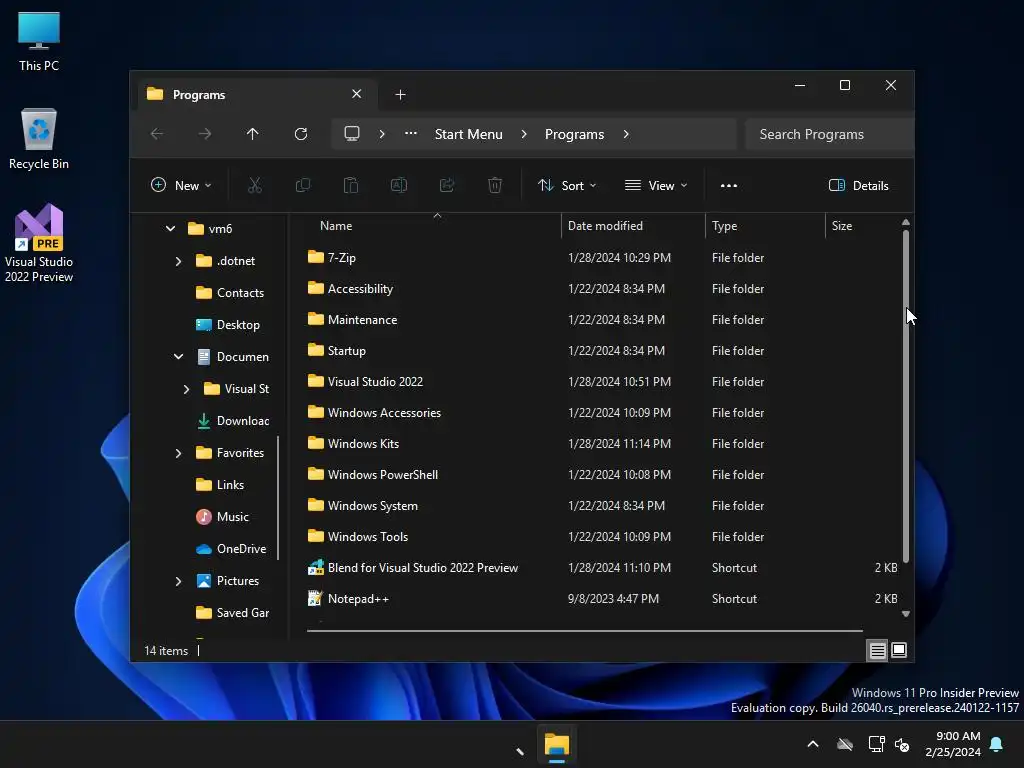This screenshot has width=1024, height=768.
Task: Select Visual Studio 2022 Preview desktop shortcut
Action: [39, 244]
